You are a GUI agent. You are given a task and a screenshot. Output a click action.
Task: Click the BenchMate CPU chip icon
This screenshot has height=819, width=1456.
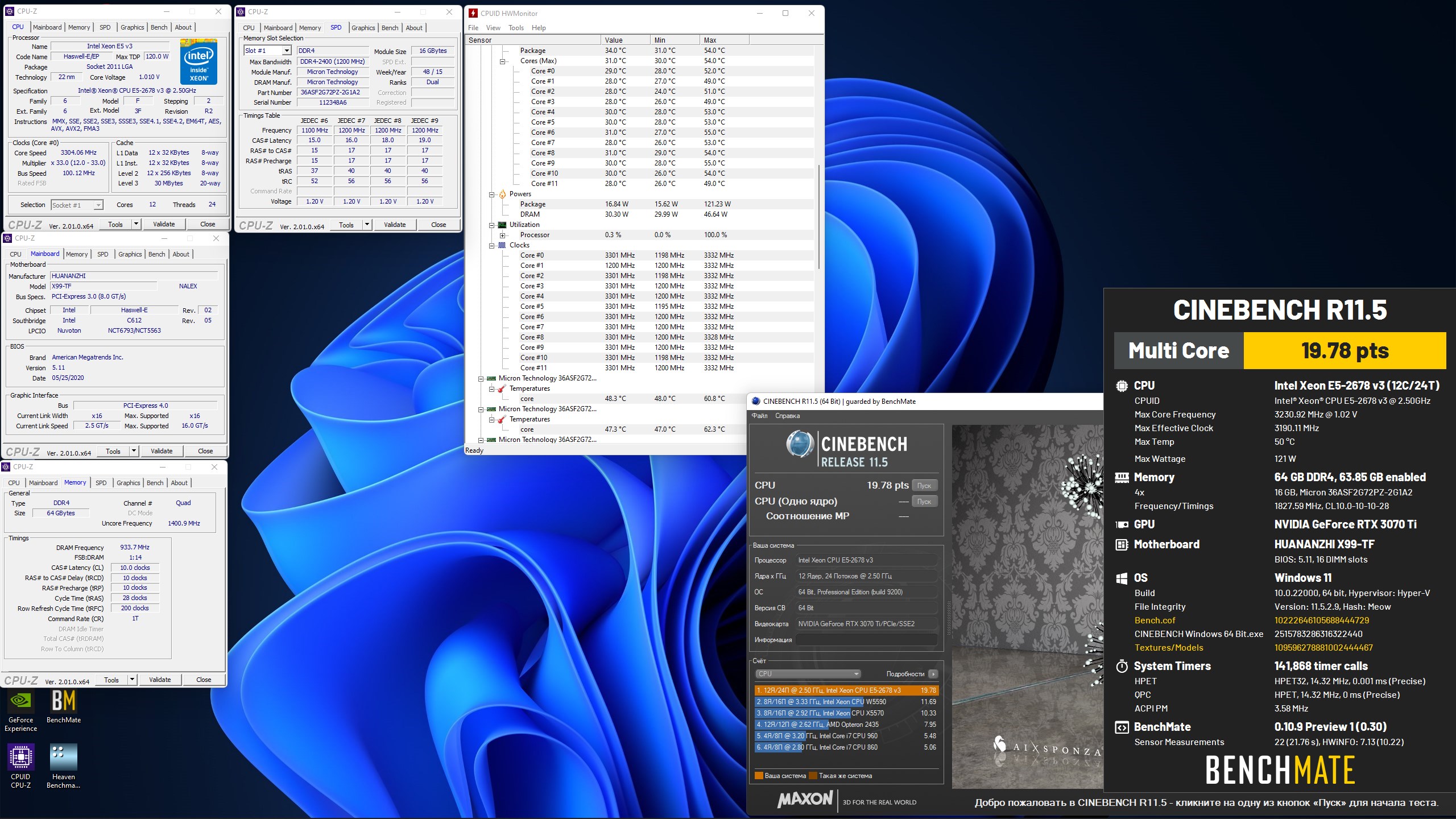1122,386
